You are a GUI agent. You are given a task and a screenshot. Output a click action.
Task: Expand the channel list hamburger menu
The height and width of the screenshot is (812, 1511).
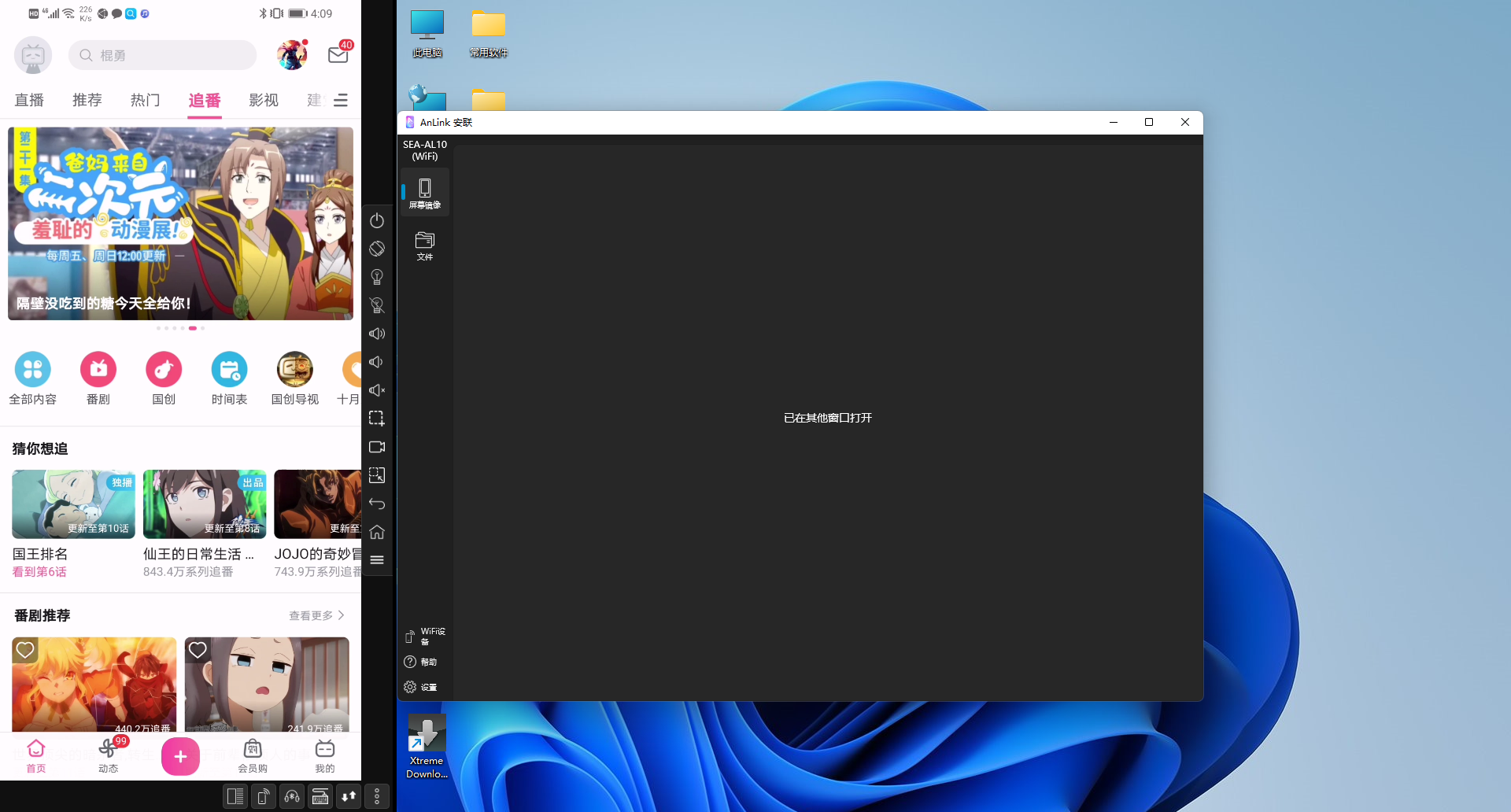pyautogui.click(x=341, y=101)
